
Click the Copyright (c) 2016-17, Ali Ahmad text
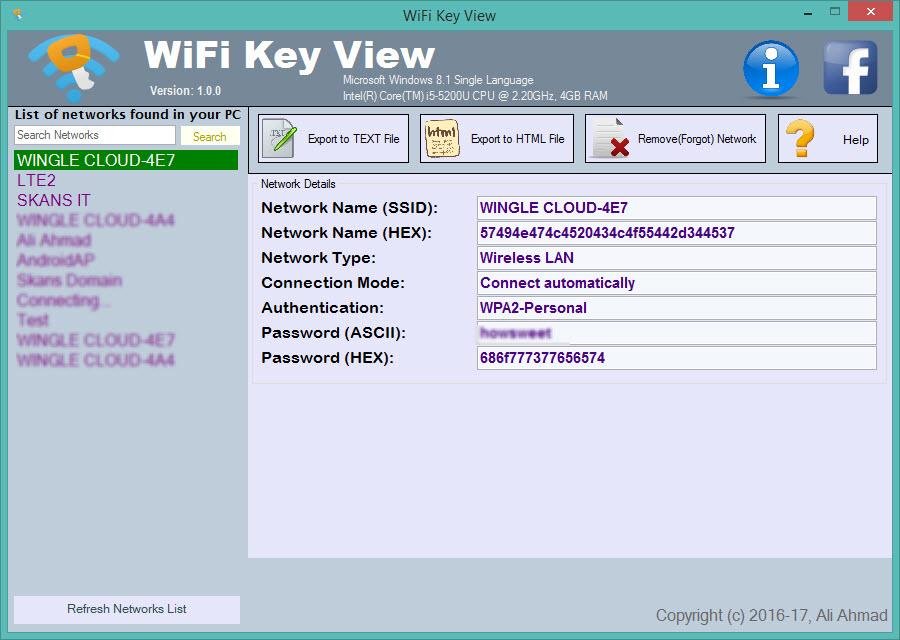[x=771, y=615]
